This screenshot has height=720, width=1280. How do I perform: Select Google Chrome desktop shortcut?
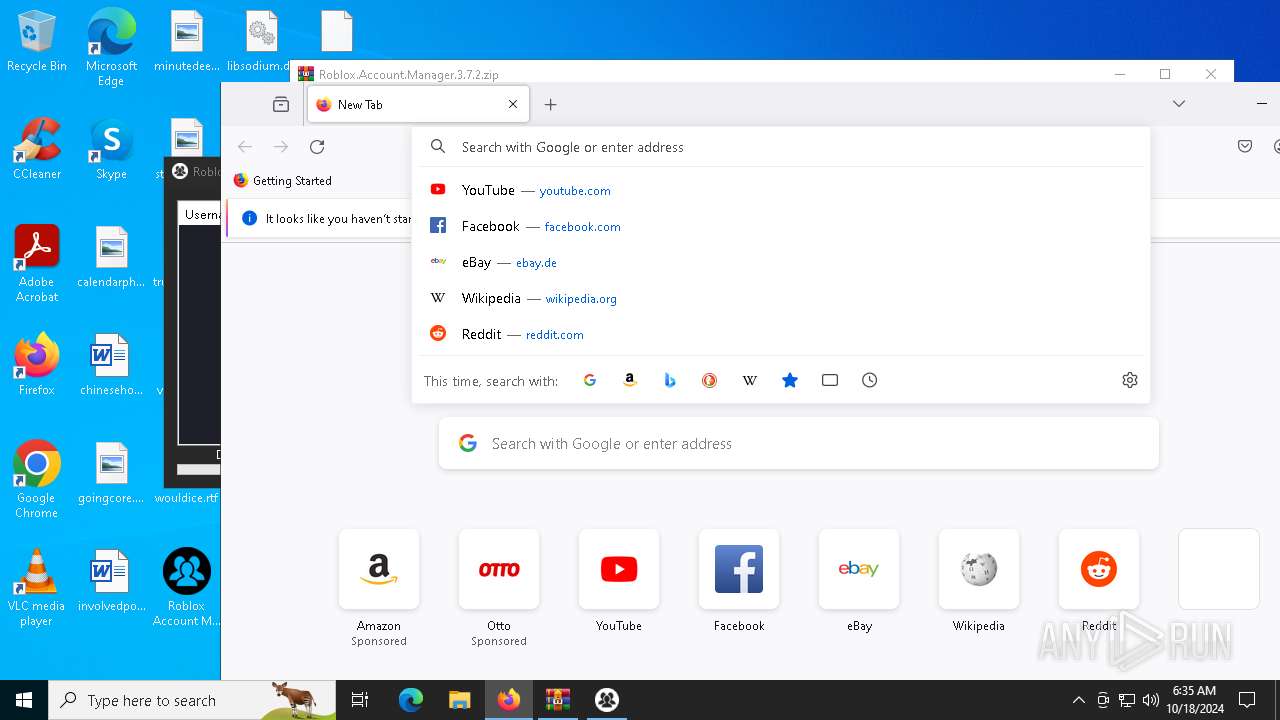point(37,480)
